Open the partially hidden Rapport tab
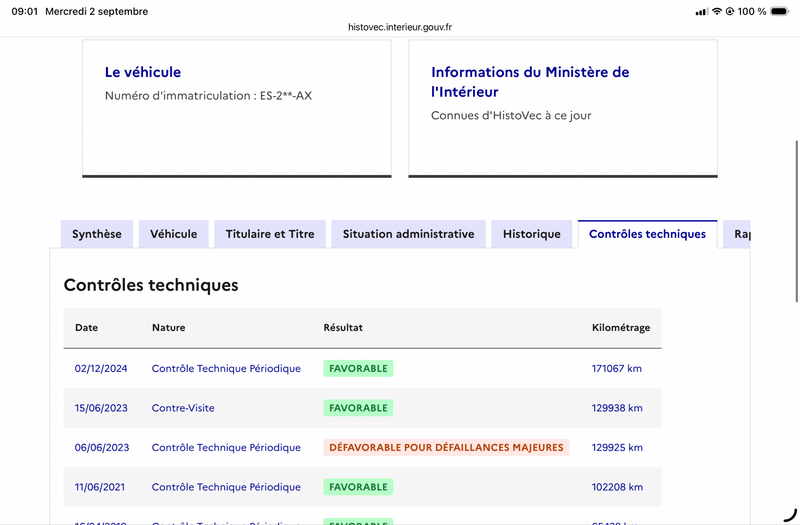This screenshot has width=800, height=525. (x=737, y=234)
